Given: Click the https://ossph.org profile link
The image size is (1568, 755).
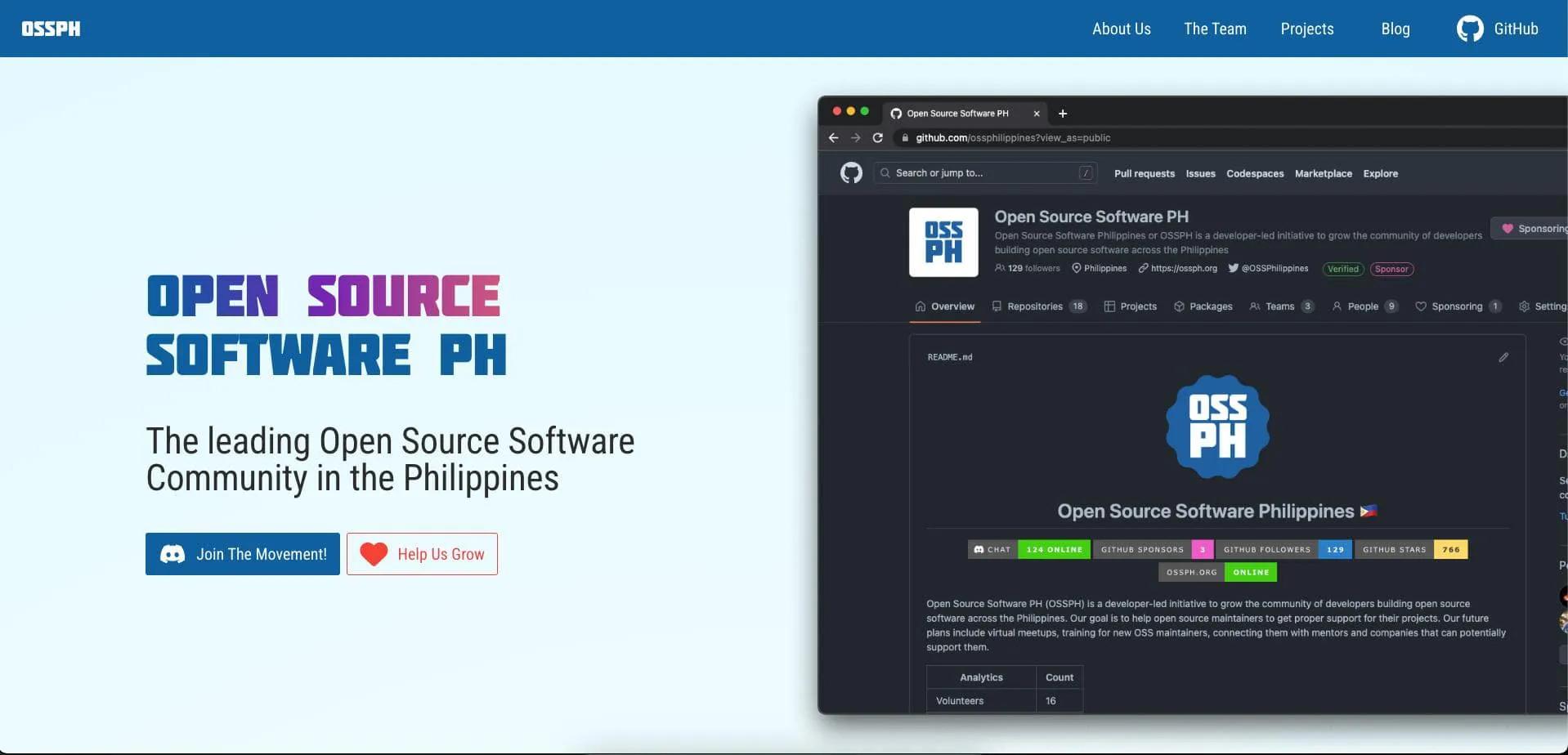Looking at the screenshot, I should (1184, 268).
